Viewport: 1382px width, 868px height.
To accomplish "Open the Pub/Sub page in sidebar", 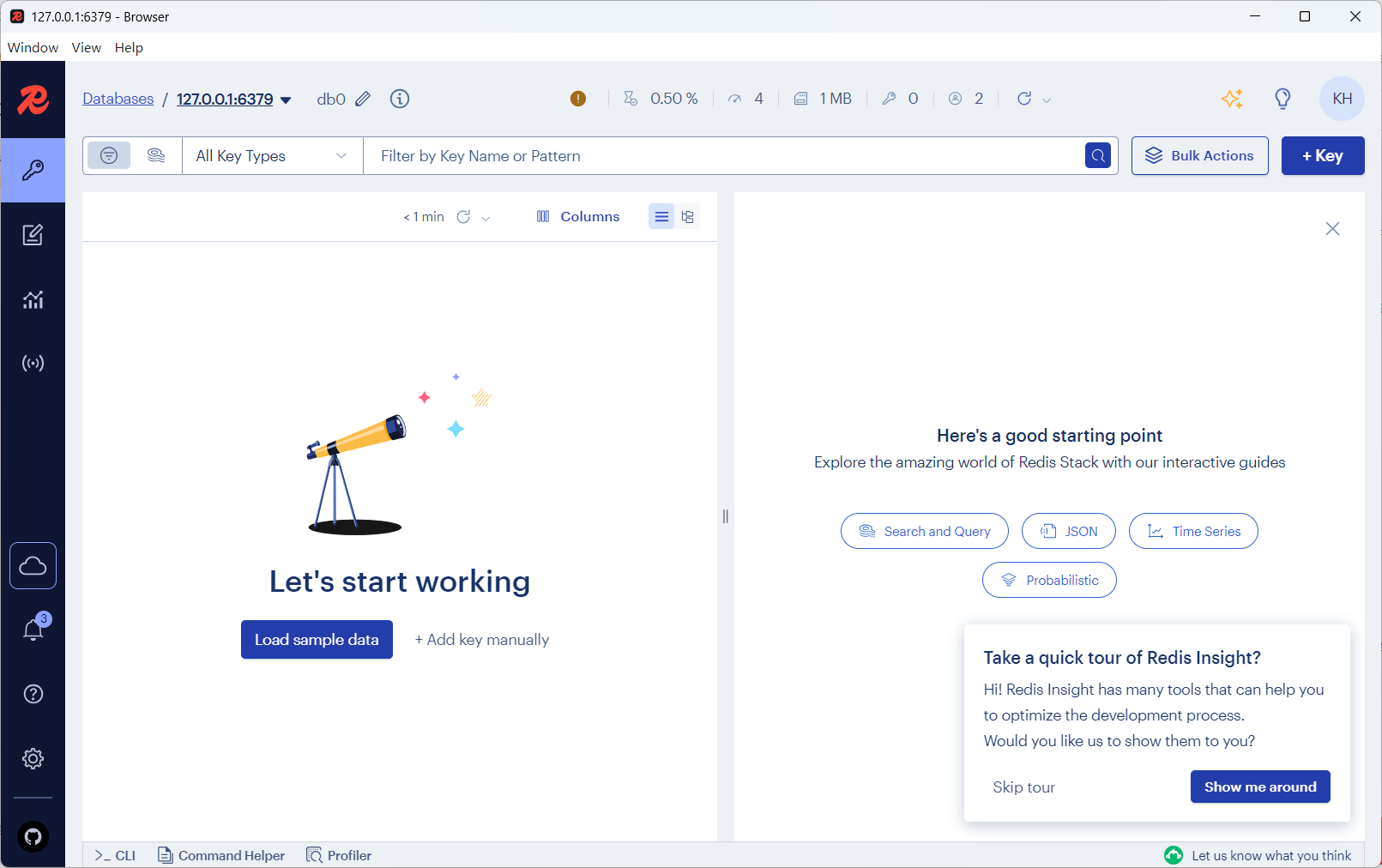I will click(x=33, y=364).
